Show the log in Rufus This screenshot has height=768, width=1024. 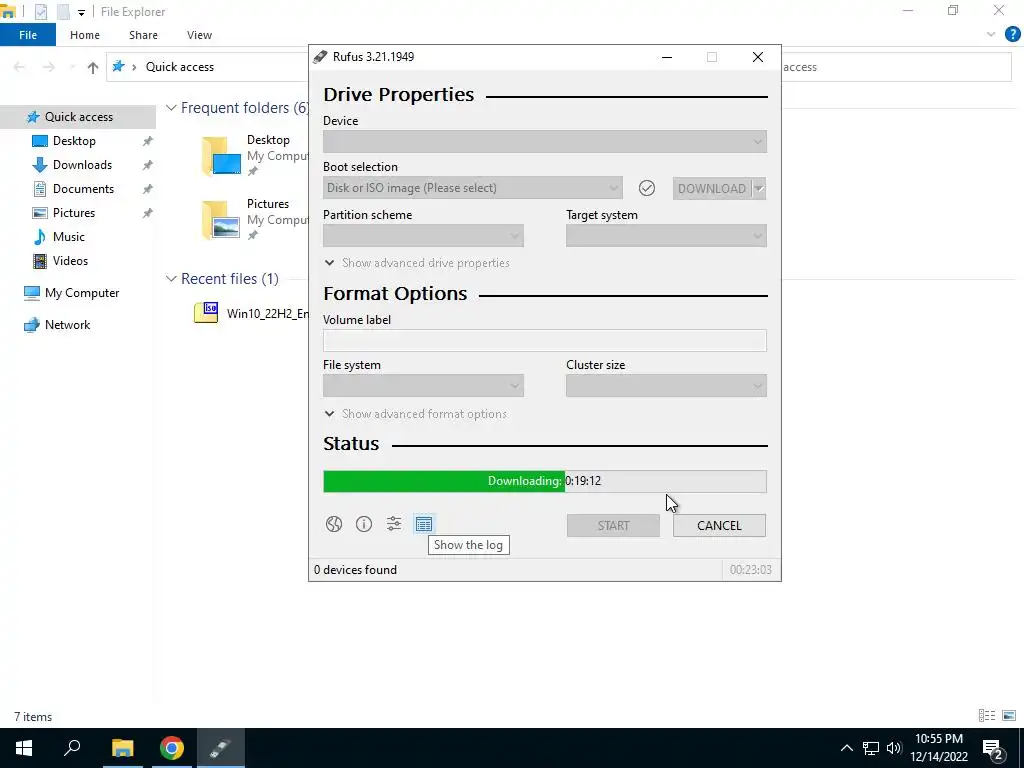pos(424,524)
